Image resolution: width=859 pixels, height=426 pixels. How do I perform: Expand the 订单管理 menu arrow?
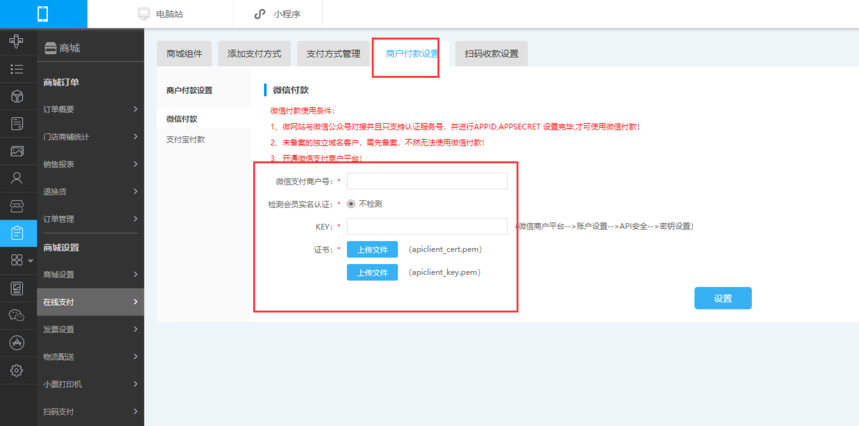pyautogui.click(x=135, y=219)
